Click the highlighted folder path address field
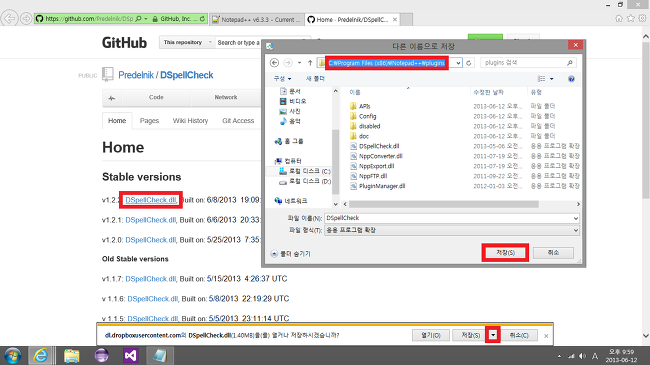The image size is (650, 365). [386, 63]
